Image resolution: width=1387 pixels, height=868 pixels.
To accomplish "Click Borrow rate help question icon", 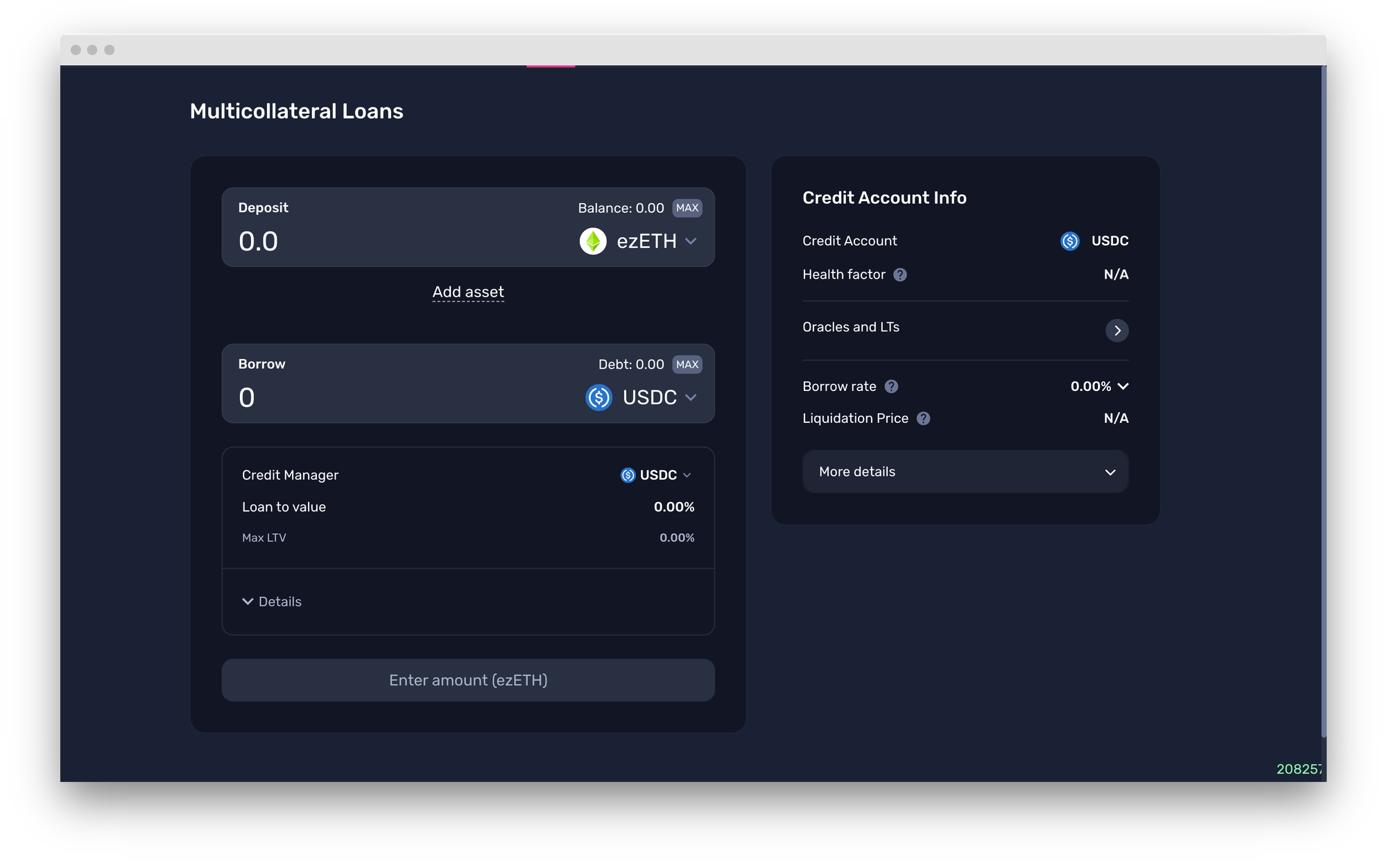I will (x=892, y=386).
